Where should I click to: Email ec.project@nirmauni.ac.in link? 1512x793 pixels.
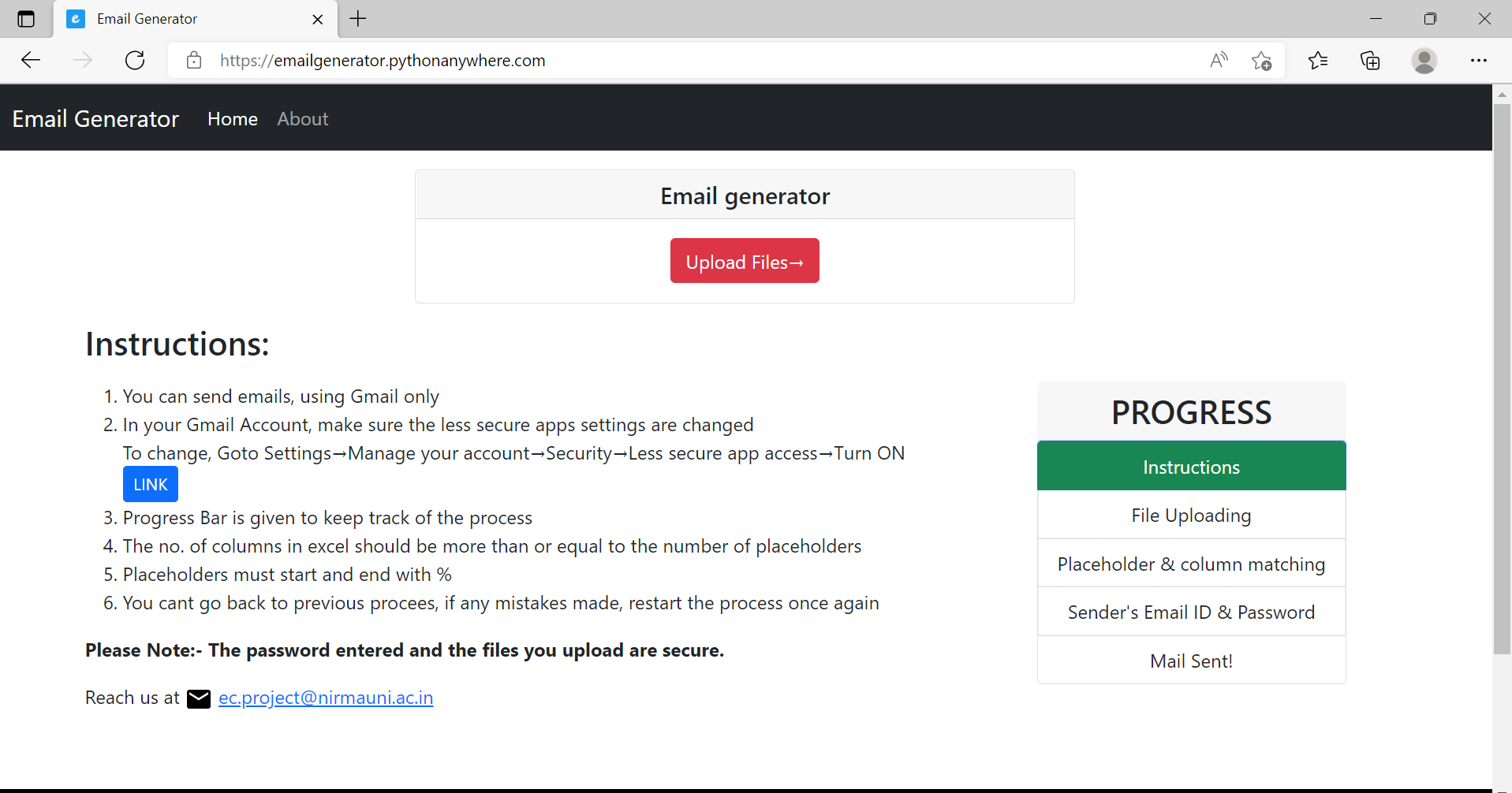[326, 698]
